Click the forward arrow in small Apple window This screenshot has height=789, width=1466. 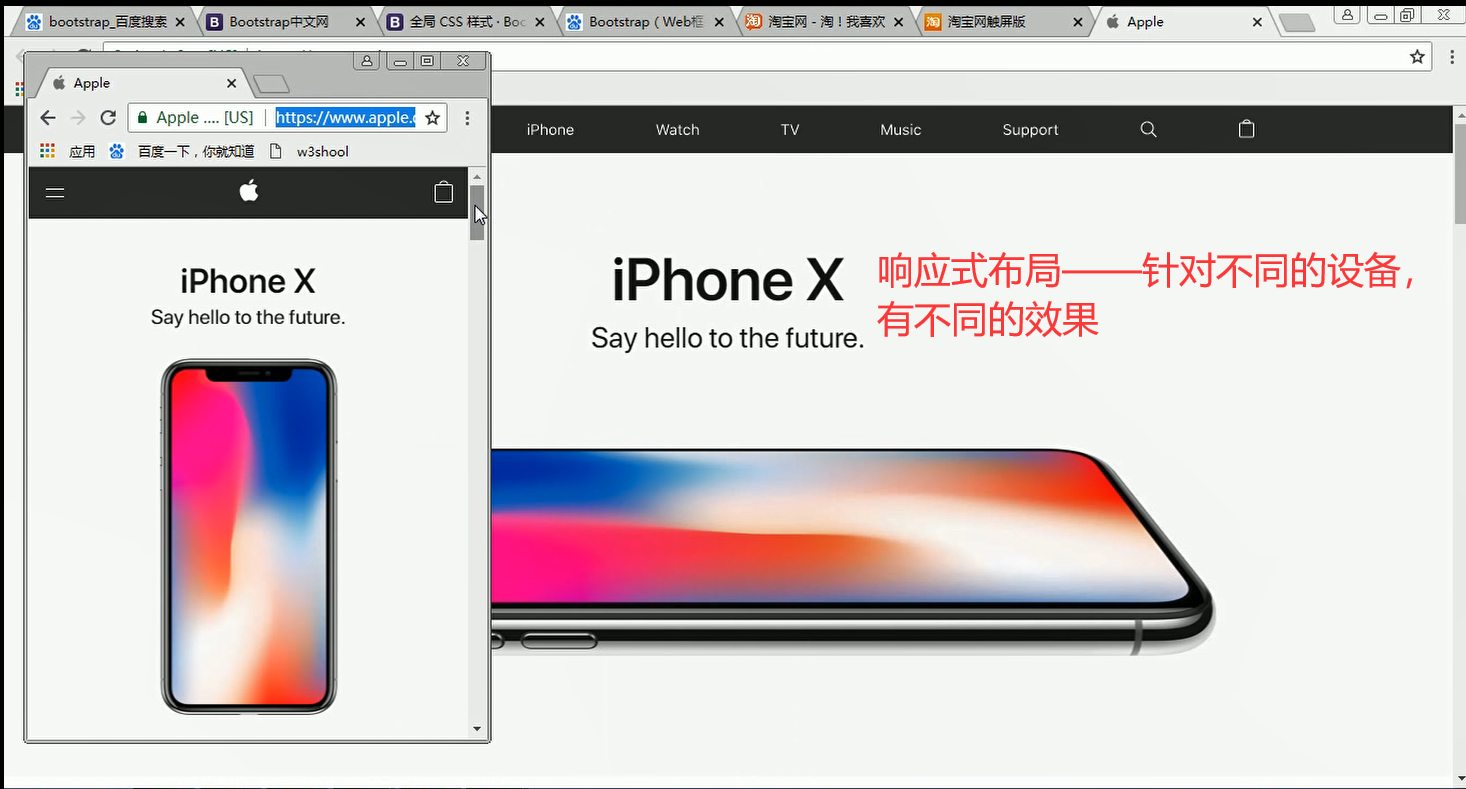(x=78, y=118)
